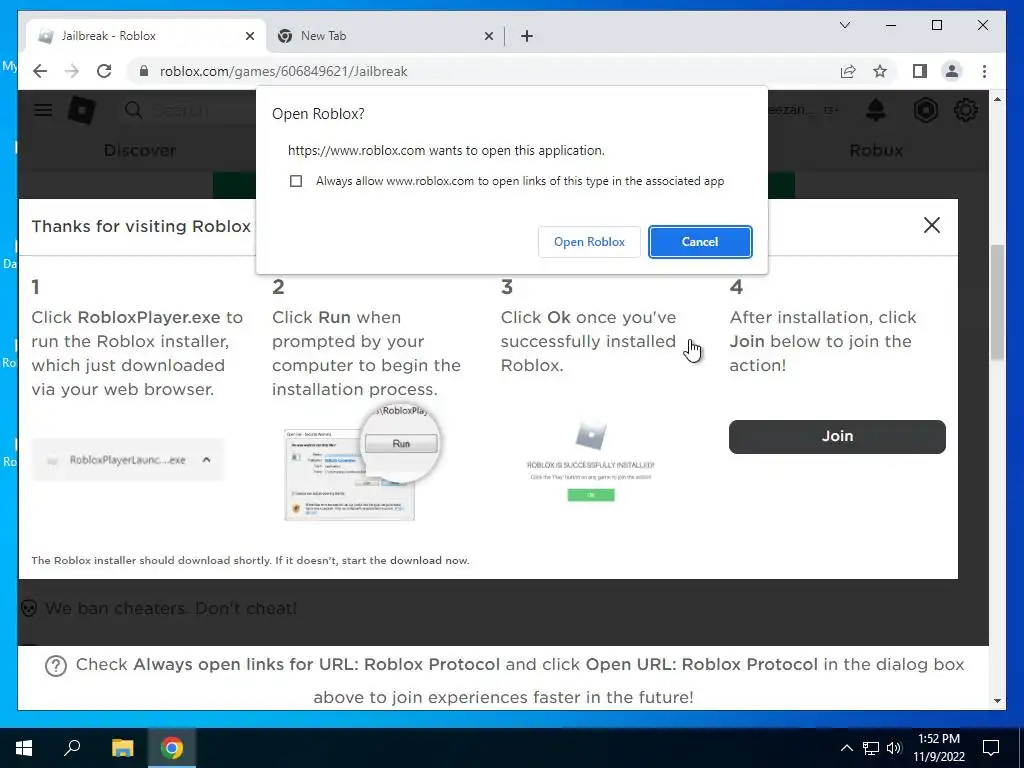The width and height of the screenshot is (1024, 768).
Task: Open the Chrome side panel
Action: [920, 71]
